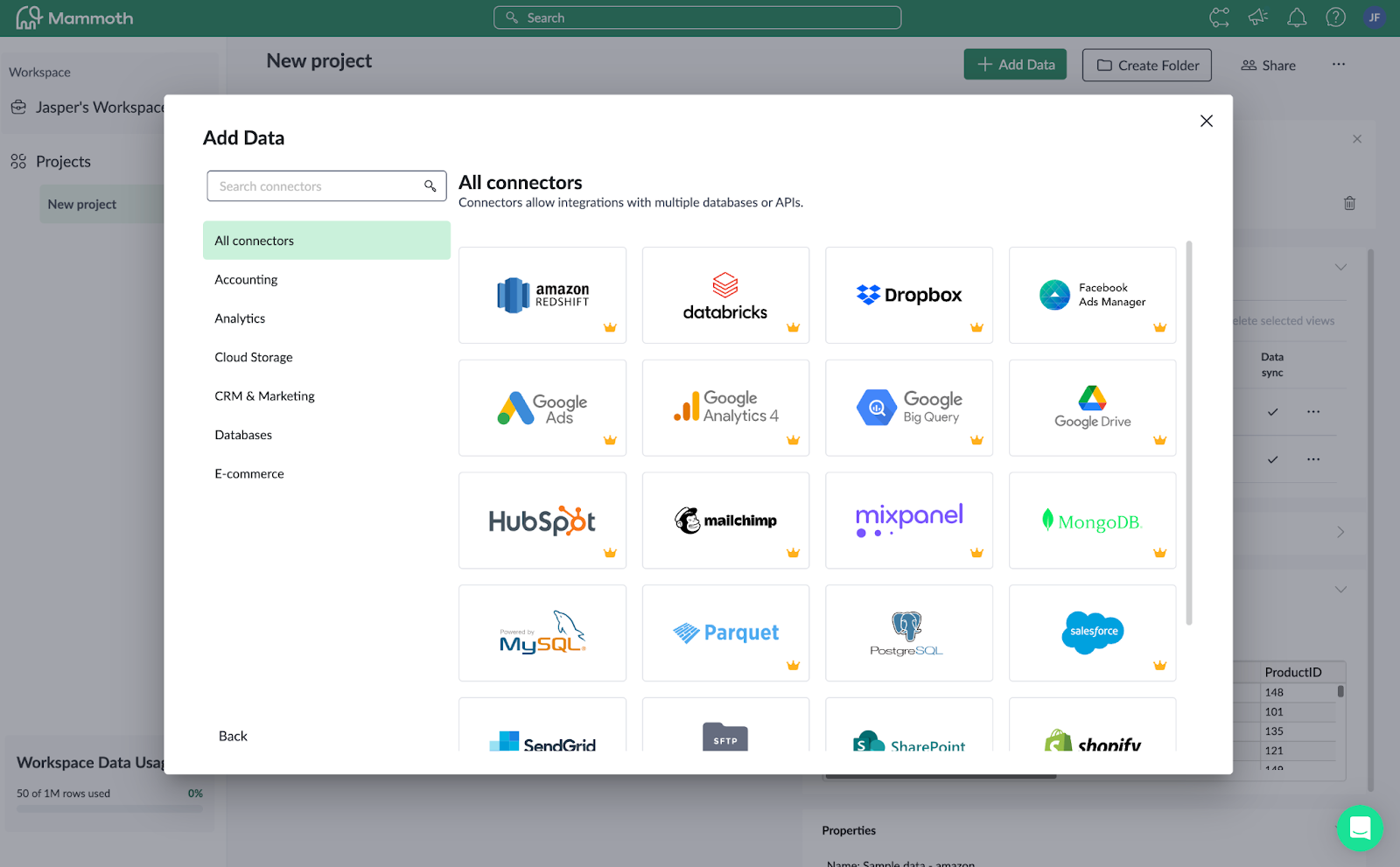Click the connector list scrollbar

coord(1188,433)
